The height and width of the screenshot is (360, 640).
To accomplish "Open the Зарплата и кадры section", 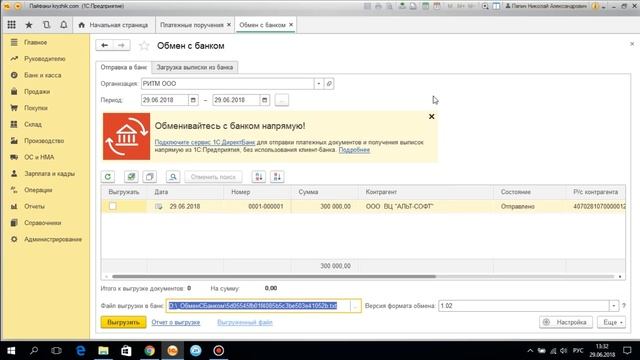I will [49, 173].
